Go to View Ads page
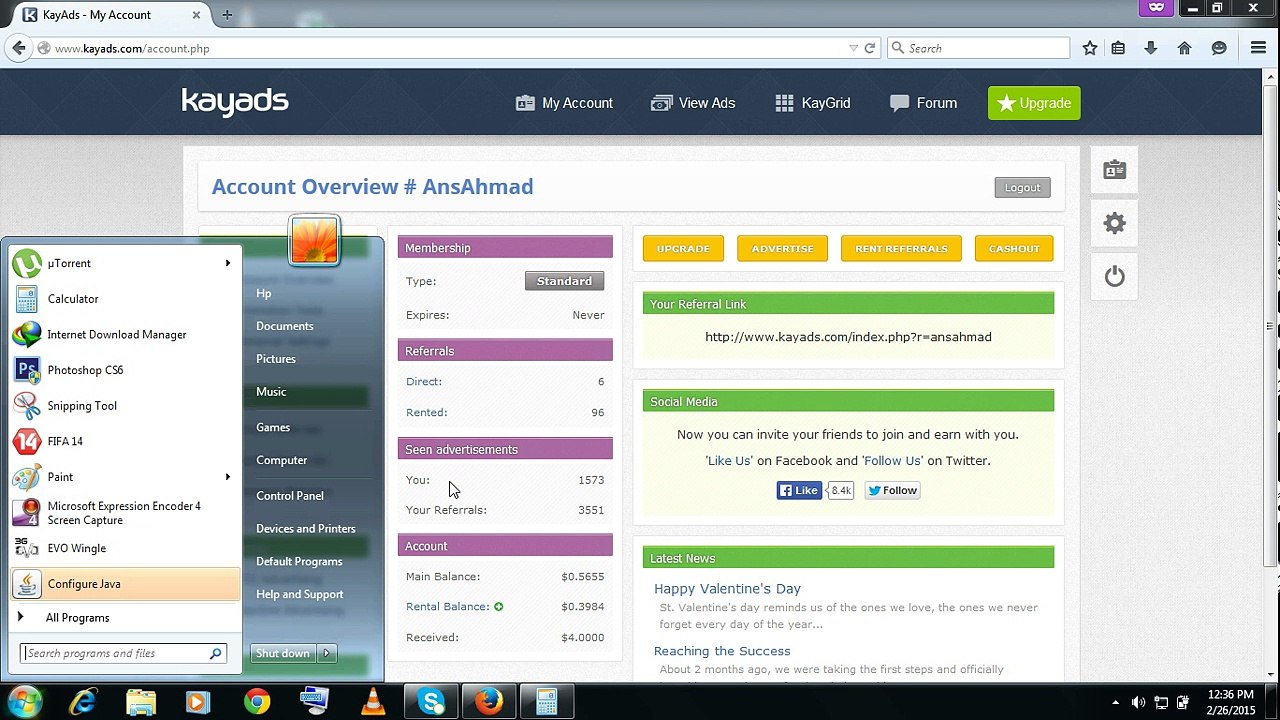Screen dimensions: 1280x720 point(693,103)
